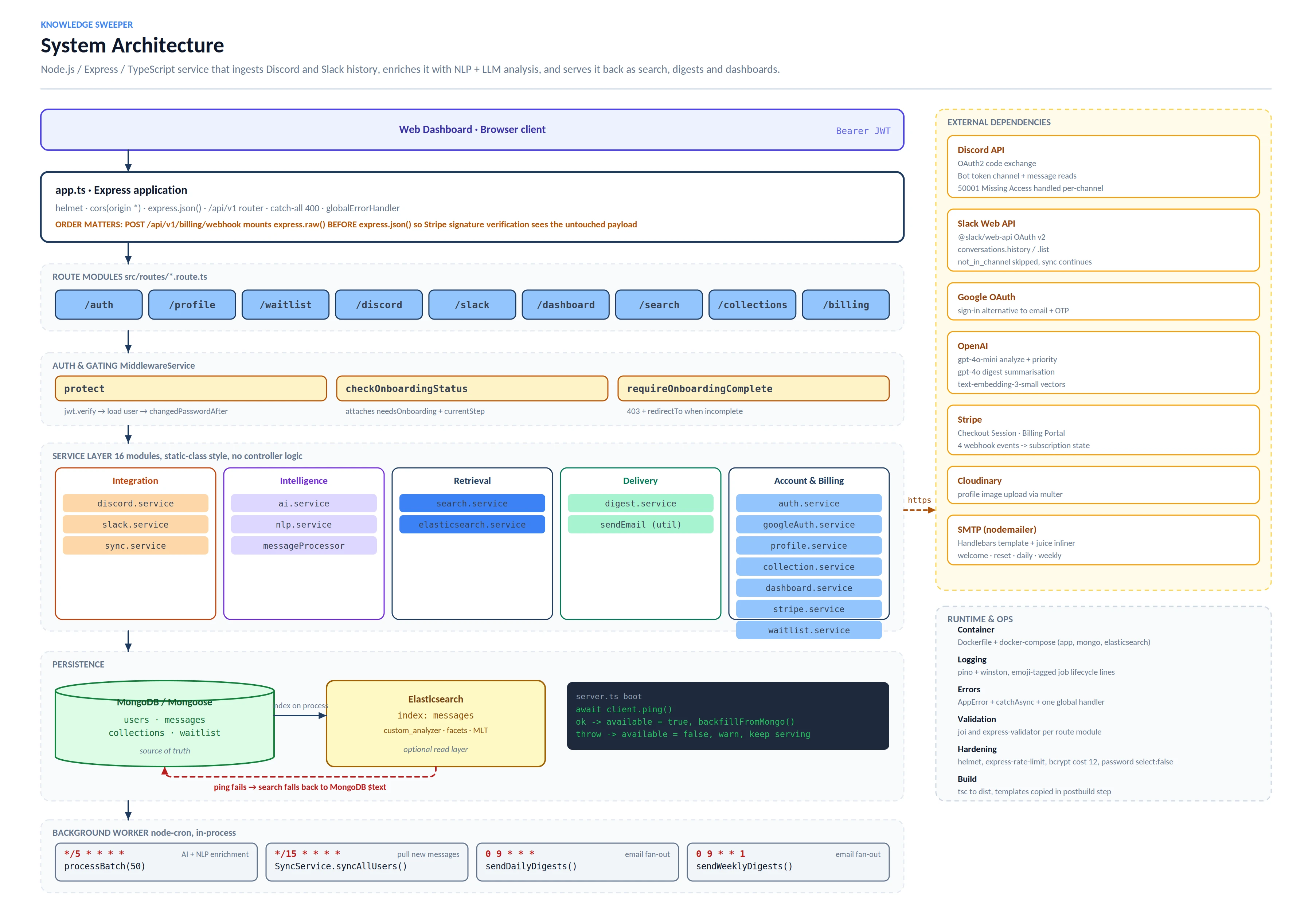
Task: Select sync.service in Integration group
Action: click(136, 546)
